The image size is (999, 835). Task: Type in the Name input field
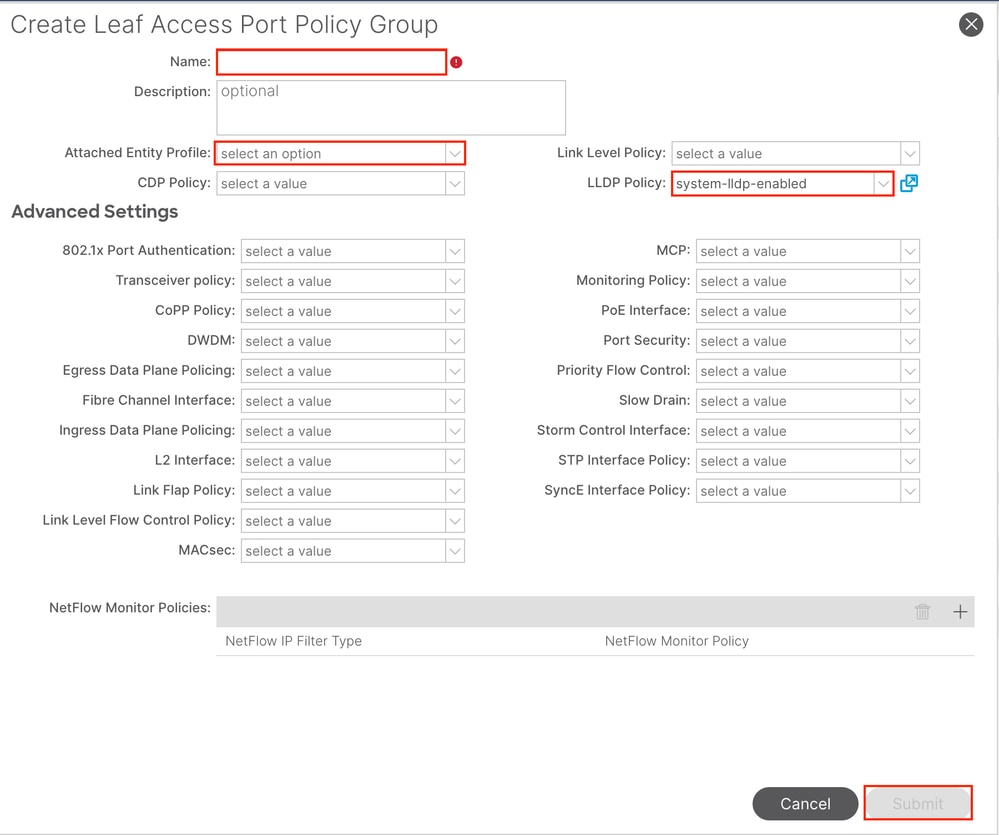coord(331,62)
